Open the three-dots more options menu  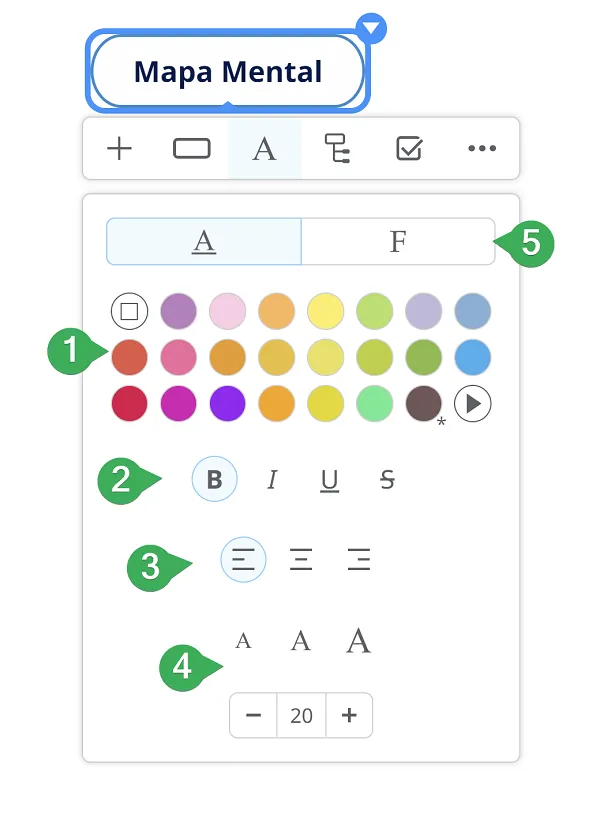482,148
